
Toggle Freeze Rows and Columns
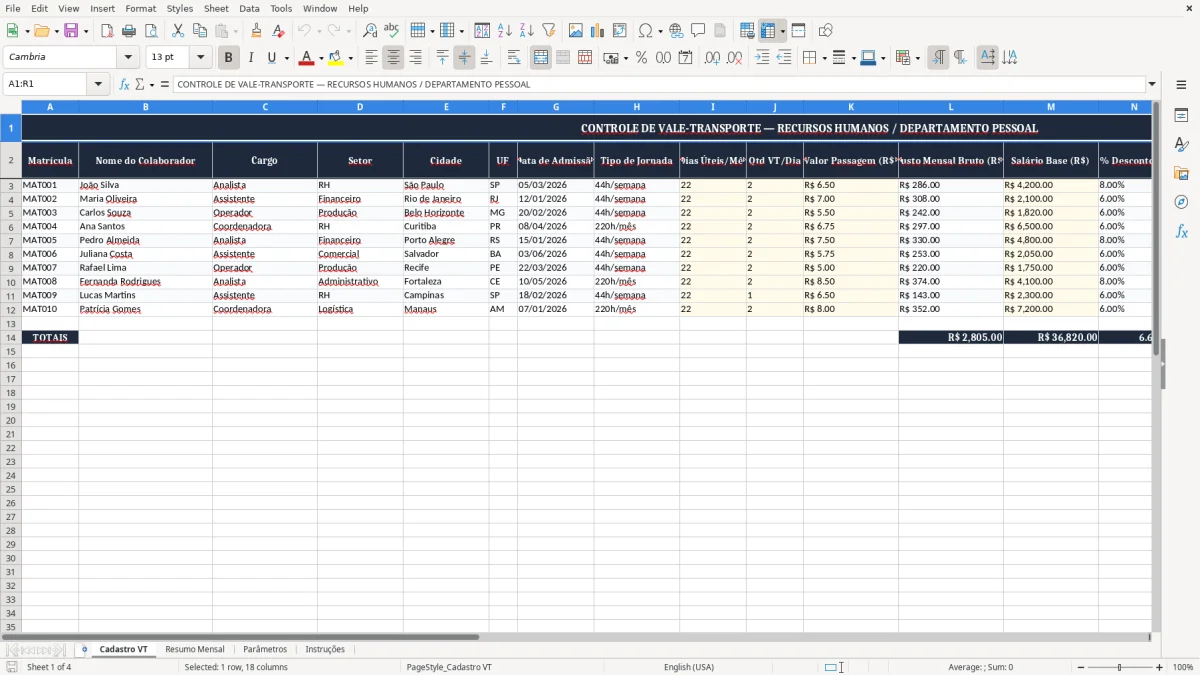pos(767,31)
